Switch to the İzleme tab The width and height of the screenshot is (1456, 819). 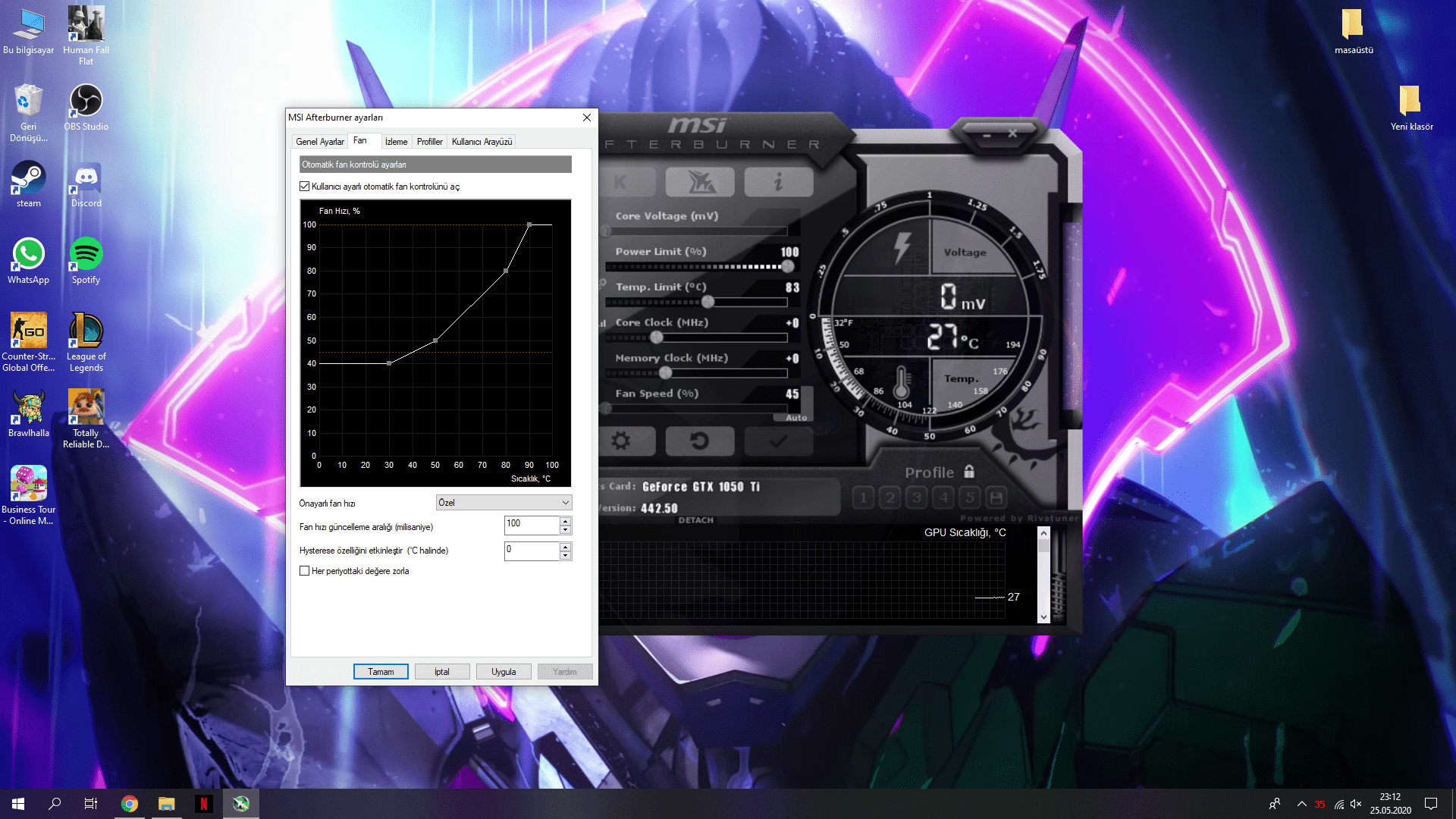[x=396, y=142]
